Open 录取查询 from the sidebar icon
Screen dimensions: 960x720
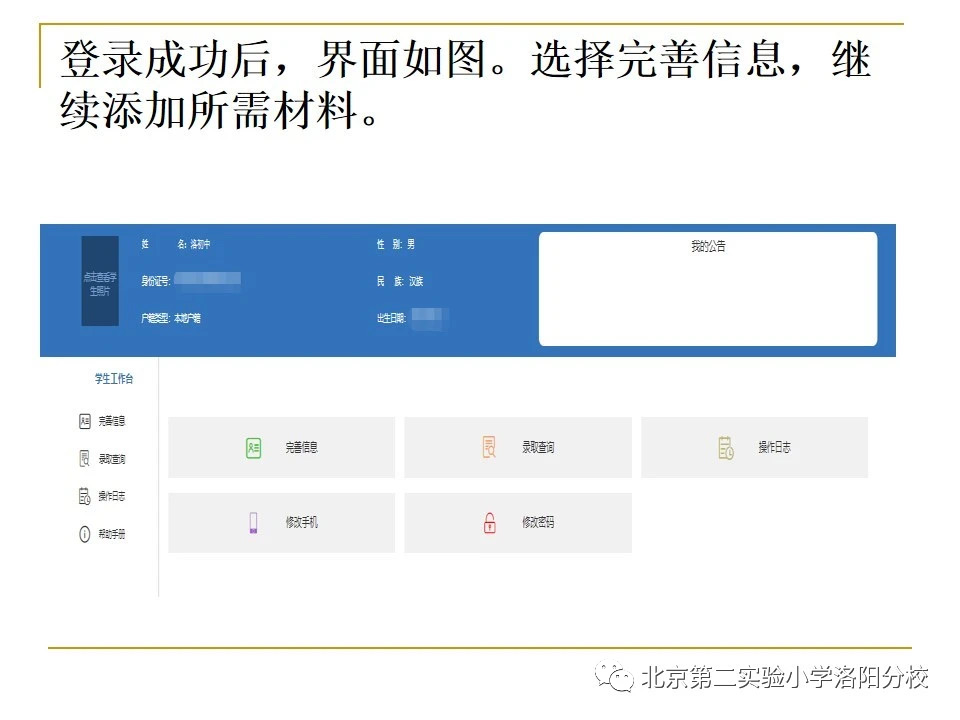85,458
